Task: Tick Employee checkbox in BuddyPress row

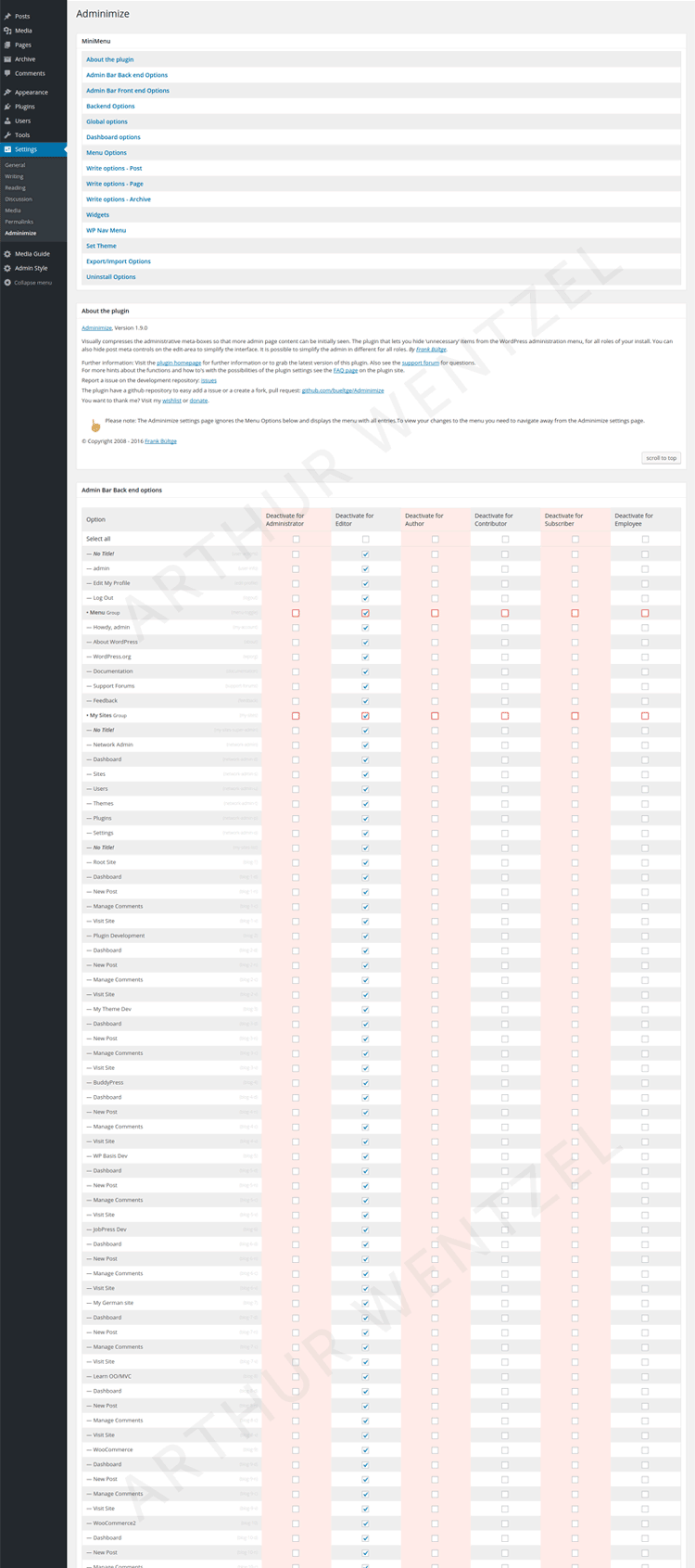Action: coord(645,1083)
